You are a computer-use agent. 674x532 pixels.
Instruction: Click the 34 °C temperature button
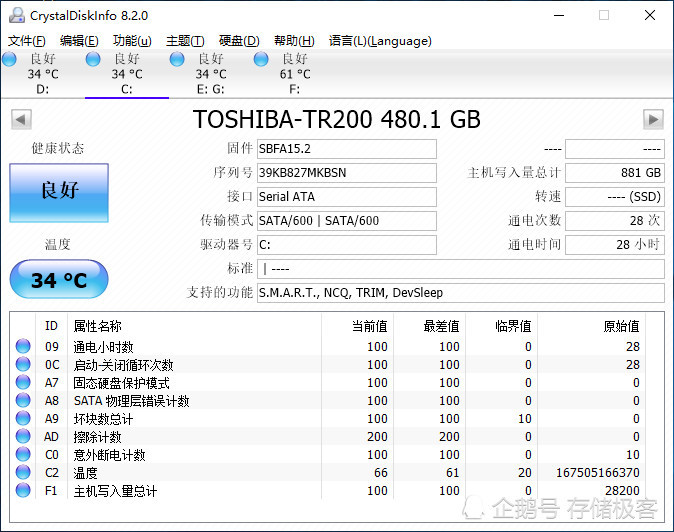59,279
